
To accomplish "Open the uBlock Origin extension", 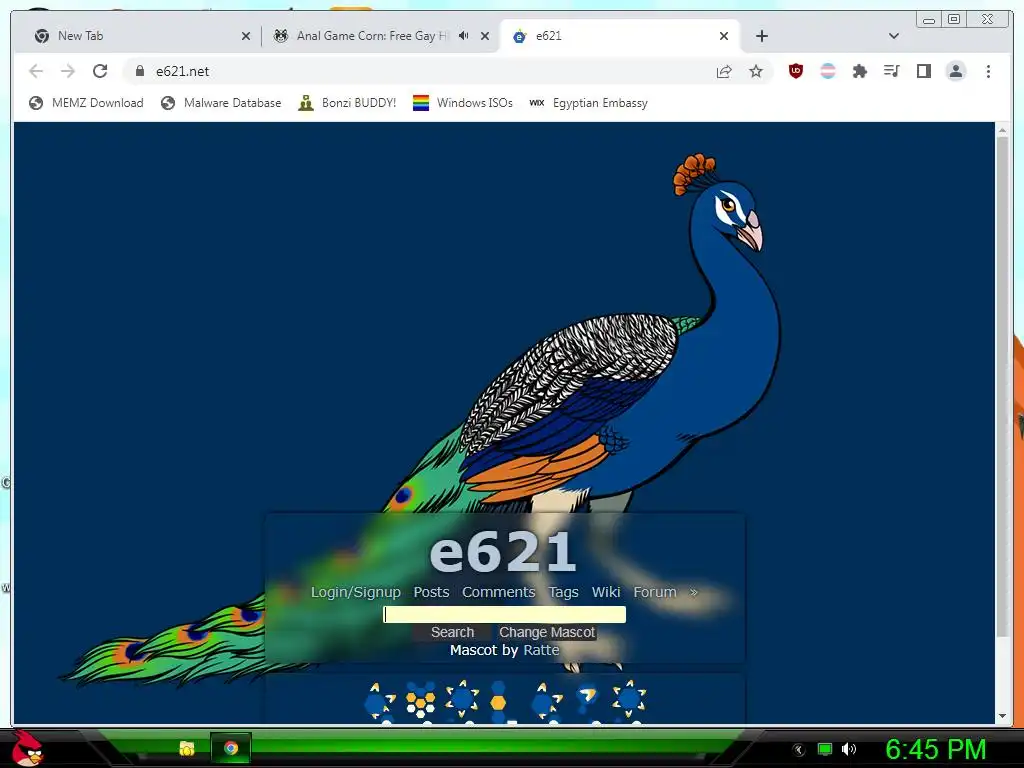I will coord(795,71).
